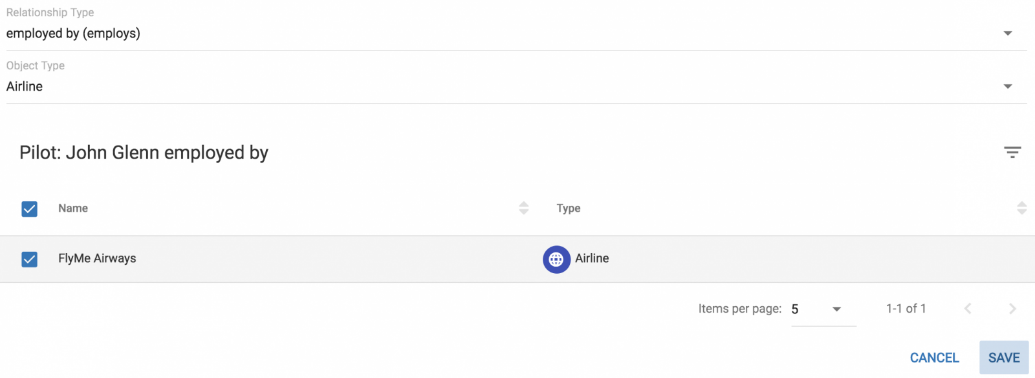The height and width of the screenshot is (378, 1035).
Task: Click the 'employed by (employs)' field value
Action: [73, 34]
